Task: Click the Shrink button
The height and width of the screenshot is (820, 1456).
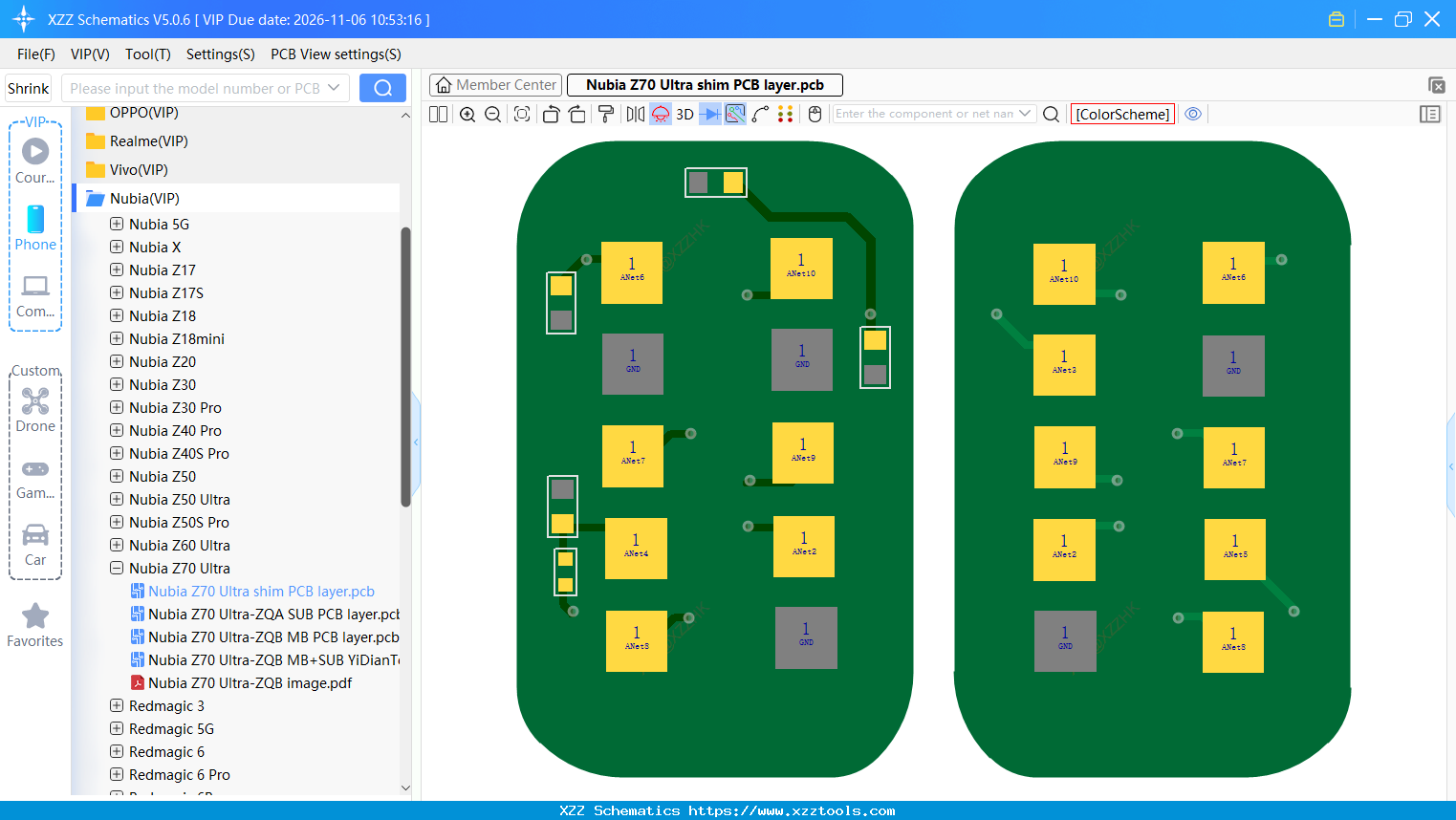Action: tap(28, 87)
